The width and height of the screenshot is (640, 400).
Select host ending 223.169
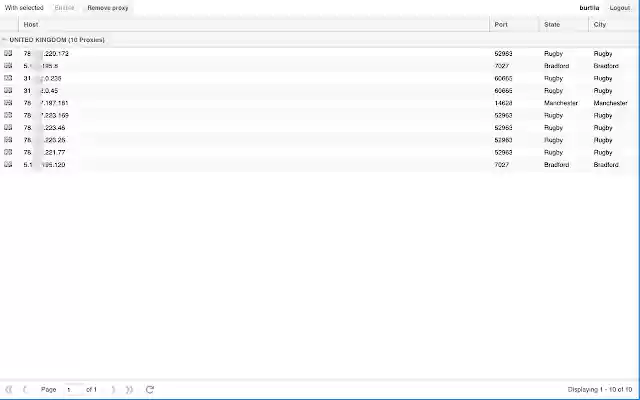(x=46, y=115)
